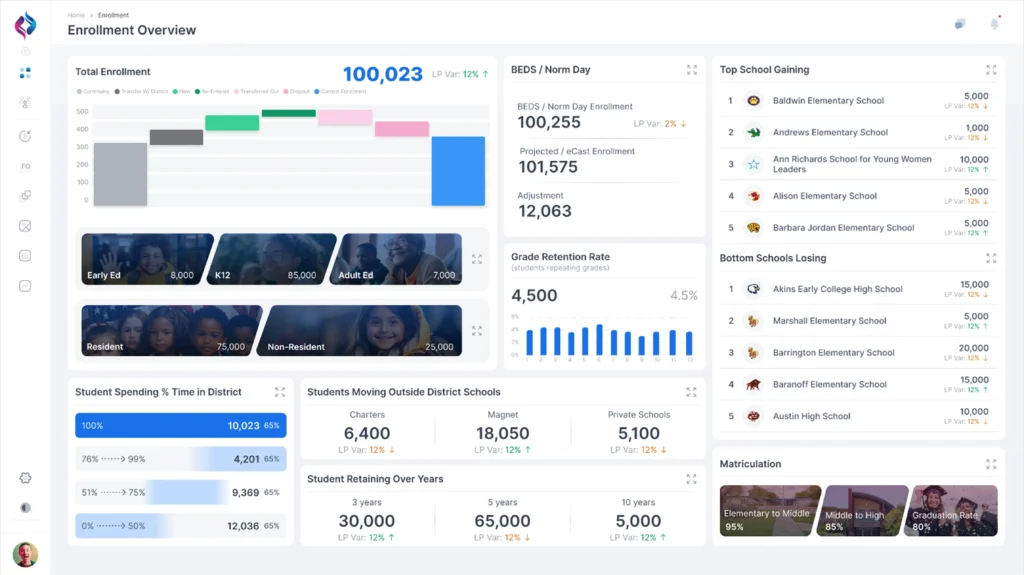Open user profile avatar
The width and height of the screenshot is (1024, 575).
tap(25, 554)
